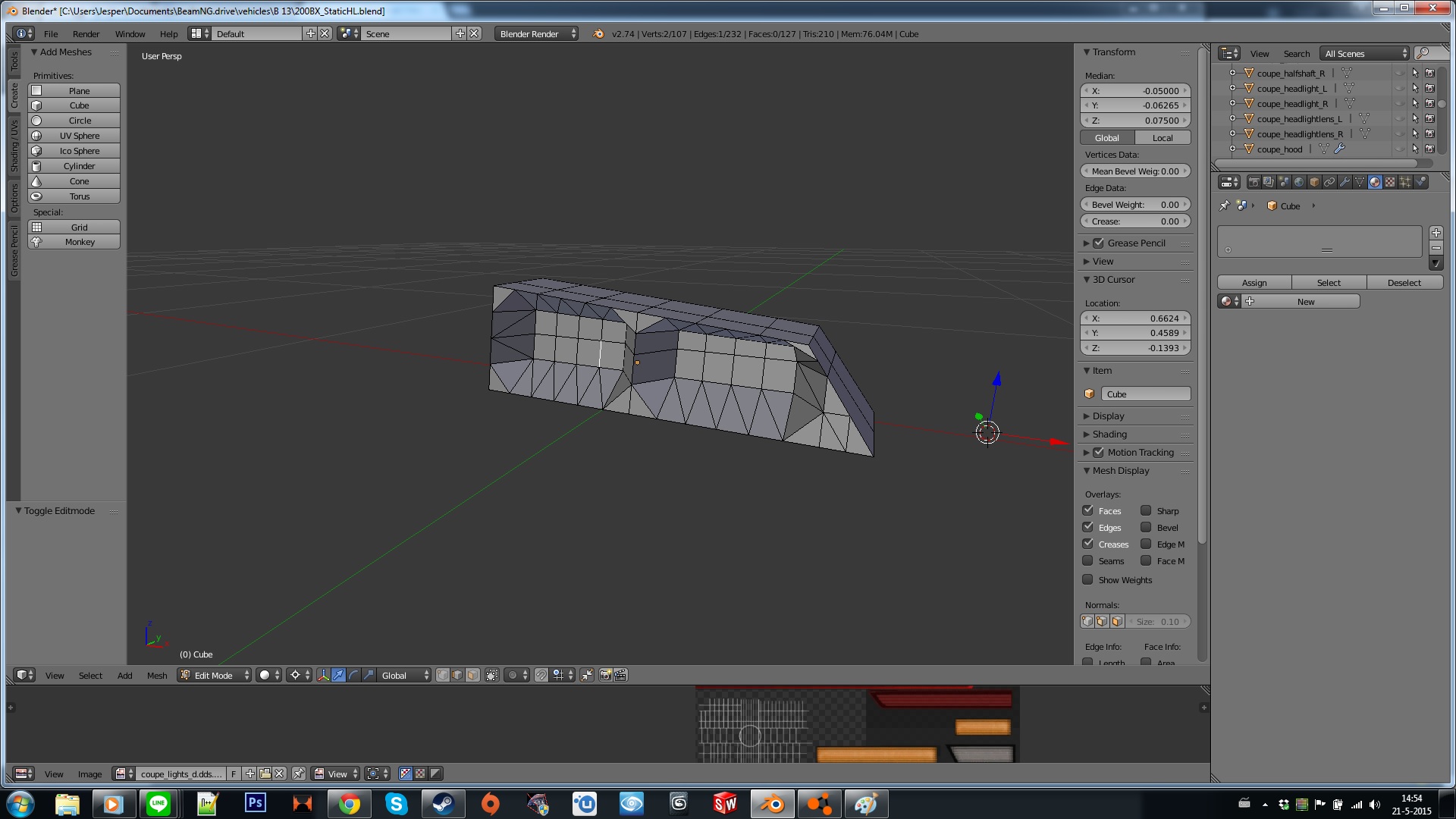The width and height of the screenshot is (1456, 819).
Task: Expand the Shading panel
Action: (x=1109, y=434)
